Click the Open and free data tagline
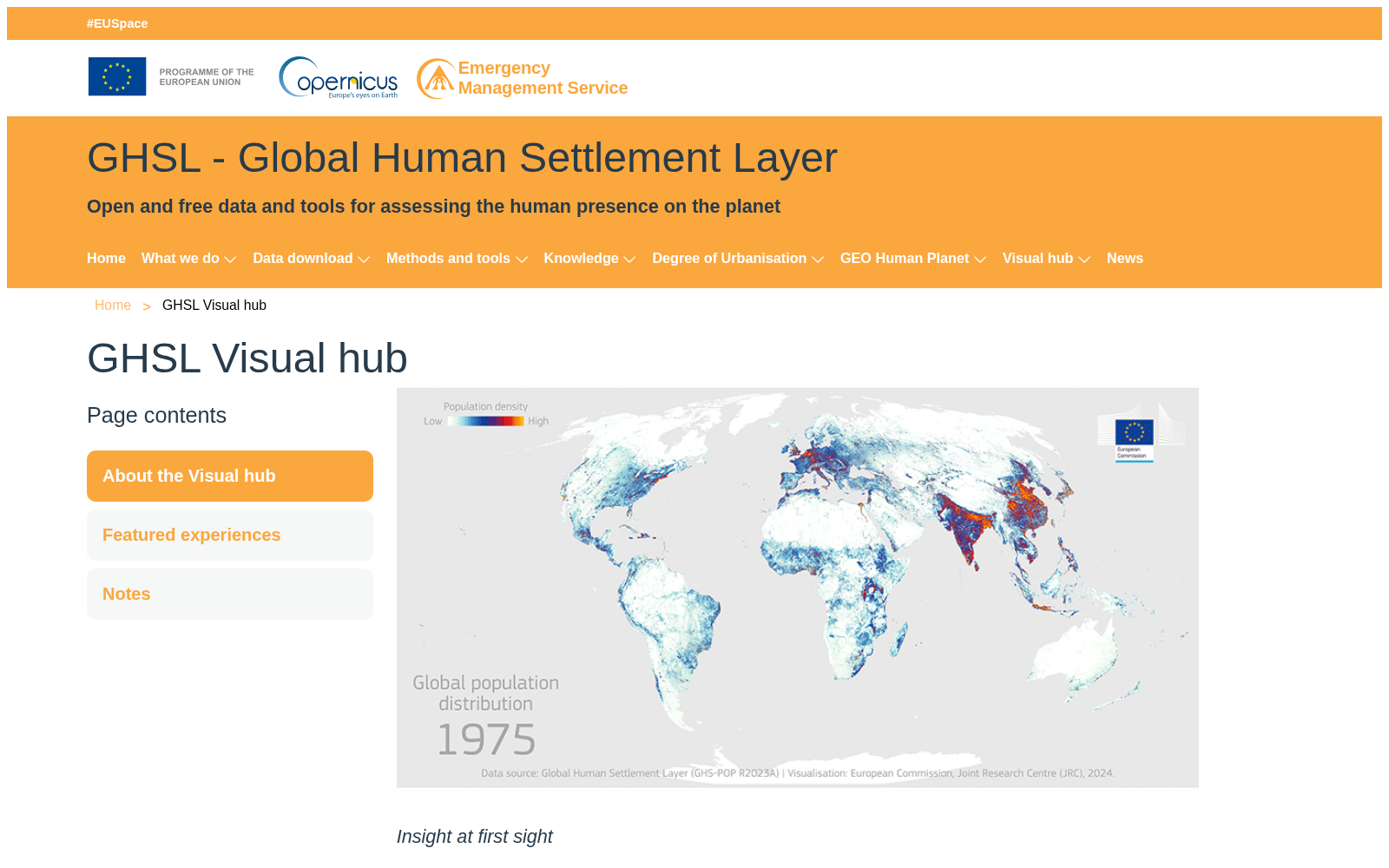 [x=433, y=207]
